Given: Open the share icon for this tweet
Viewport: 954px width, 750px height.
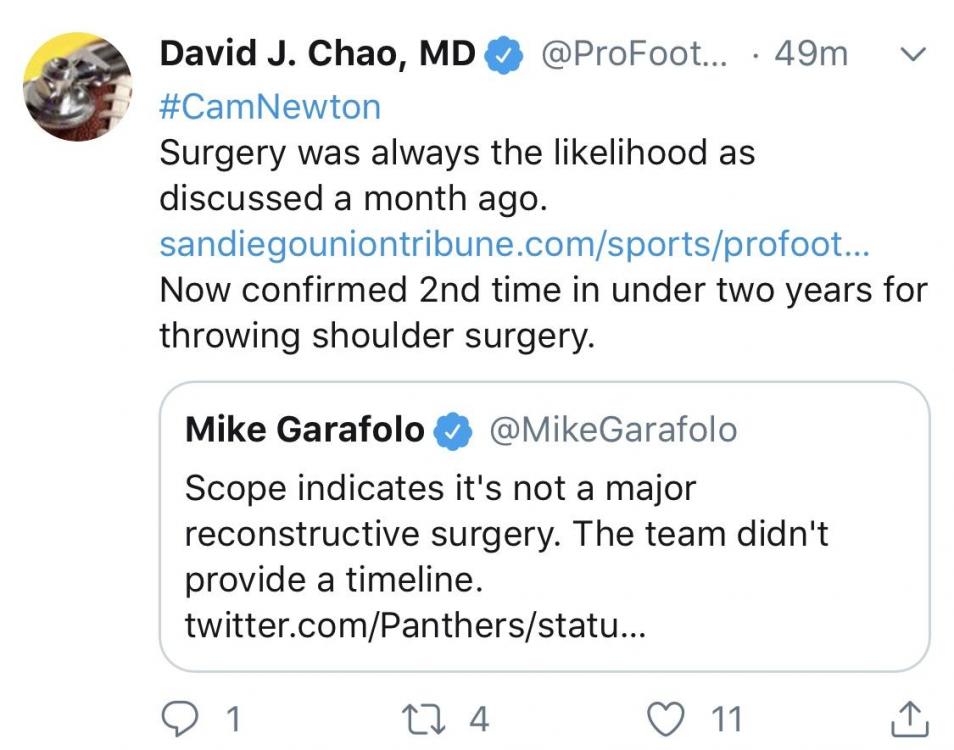Looking at the screenshot, I should (909, 717).
